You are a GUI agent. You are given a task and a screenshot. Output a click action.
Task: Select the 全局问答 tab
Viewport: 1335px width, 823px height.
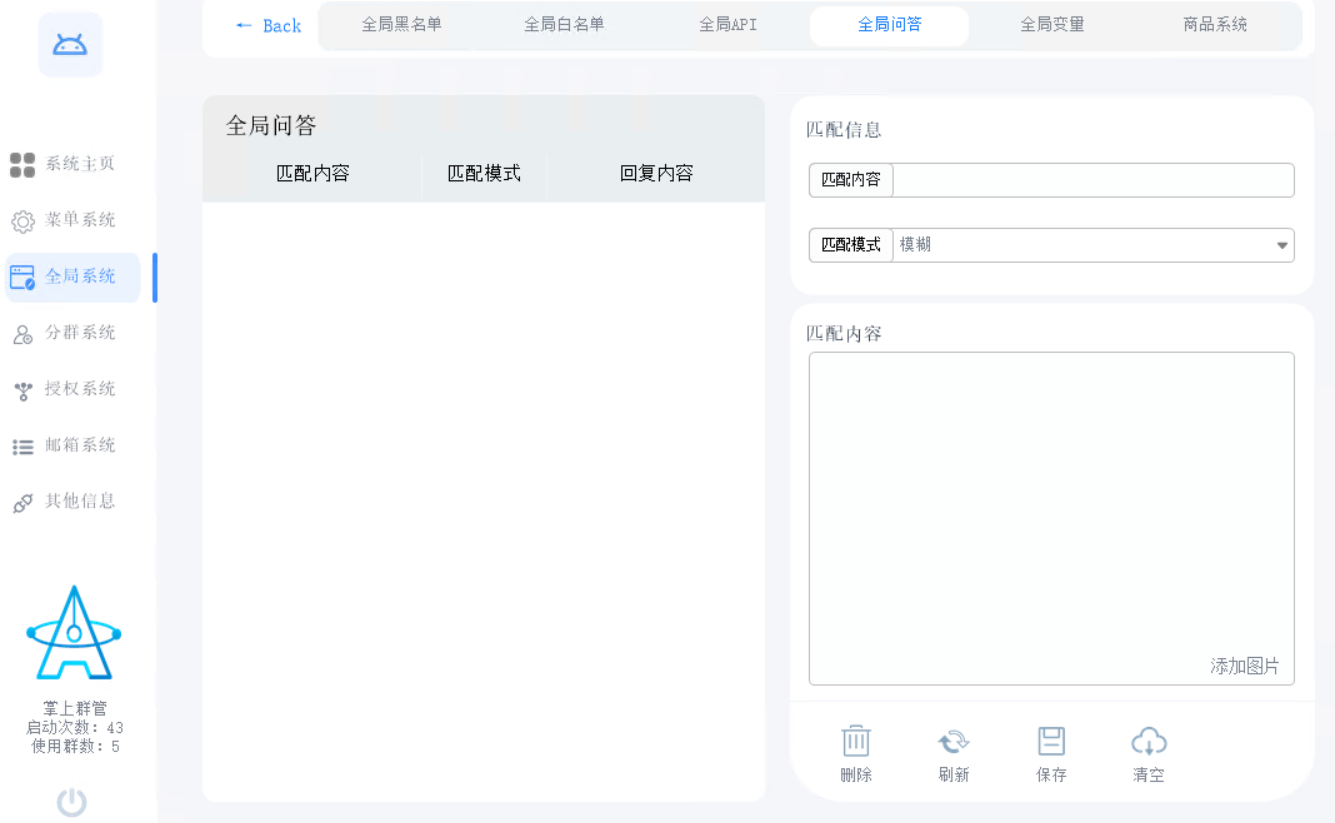coord(889,25)
